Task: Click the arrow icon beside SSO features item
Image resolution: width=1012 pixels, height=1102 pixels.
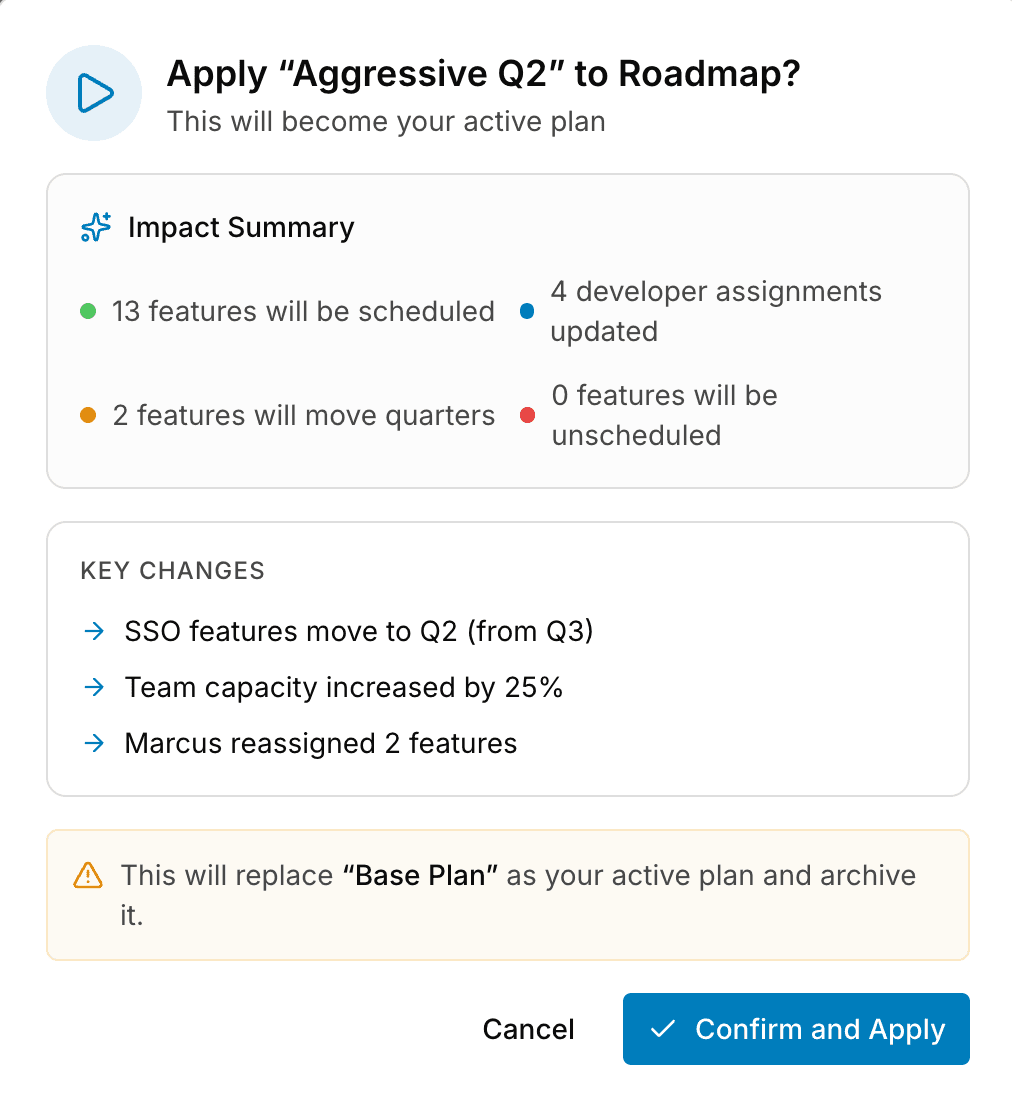Action: (x=94, y=631)
